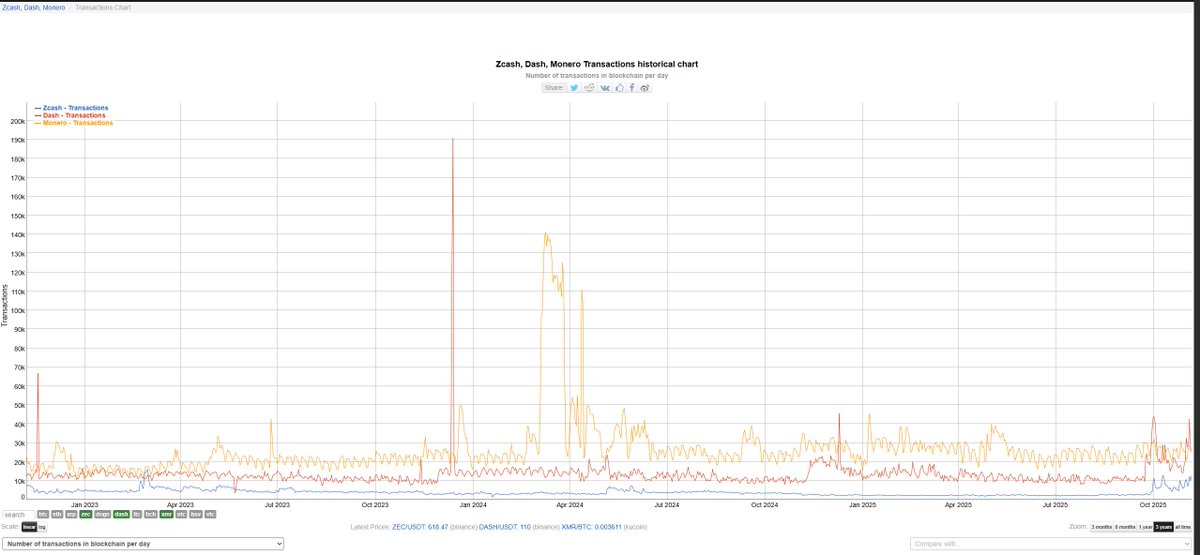Viewport: 1200px width, 555px height.
Task: Set zoom to 1 year
Action: click(1145, 527)
